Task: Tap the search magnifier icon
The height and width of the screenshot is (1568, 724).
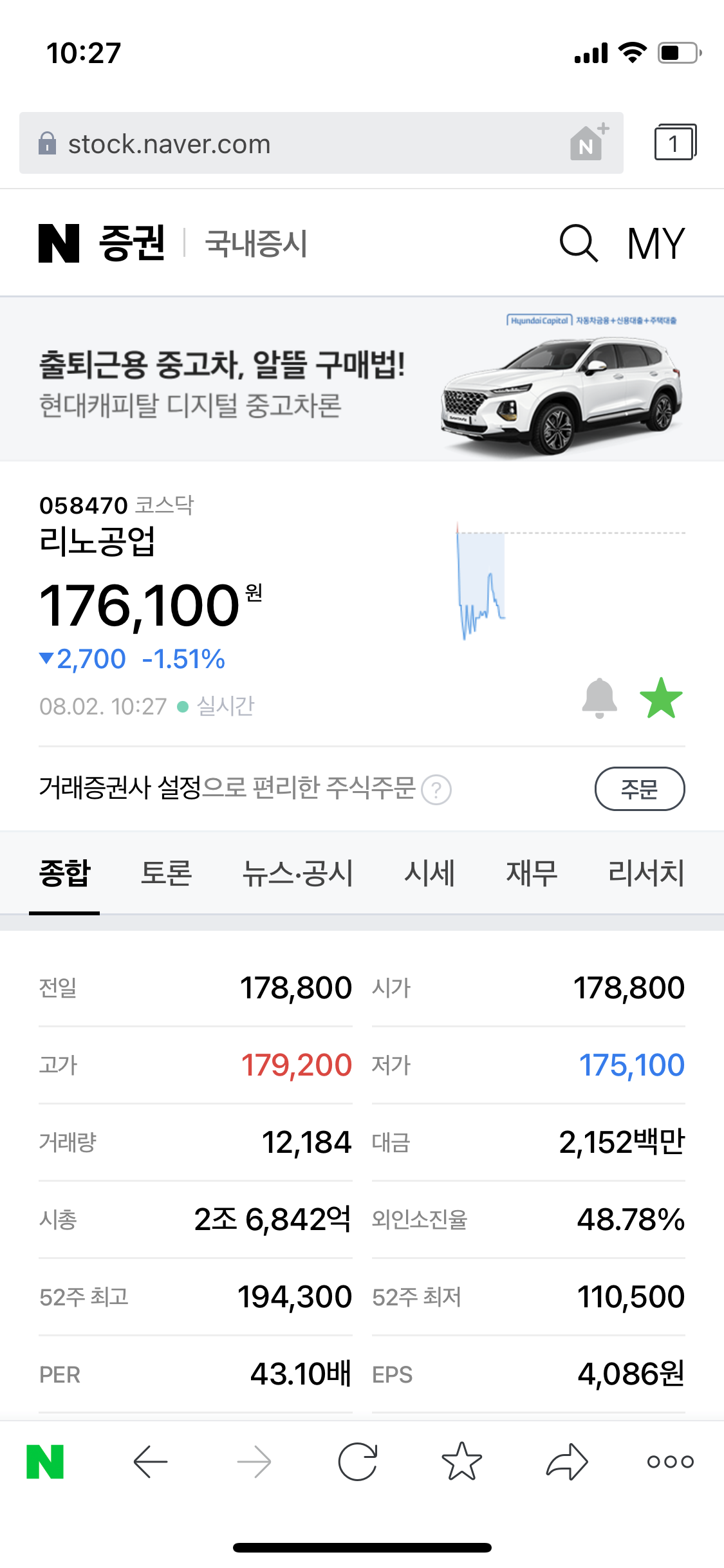Action: pos(579,243)
